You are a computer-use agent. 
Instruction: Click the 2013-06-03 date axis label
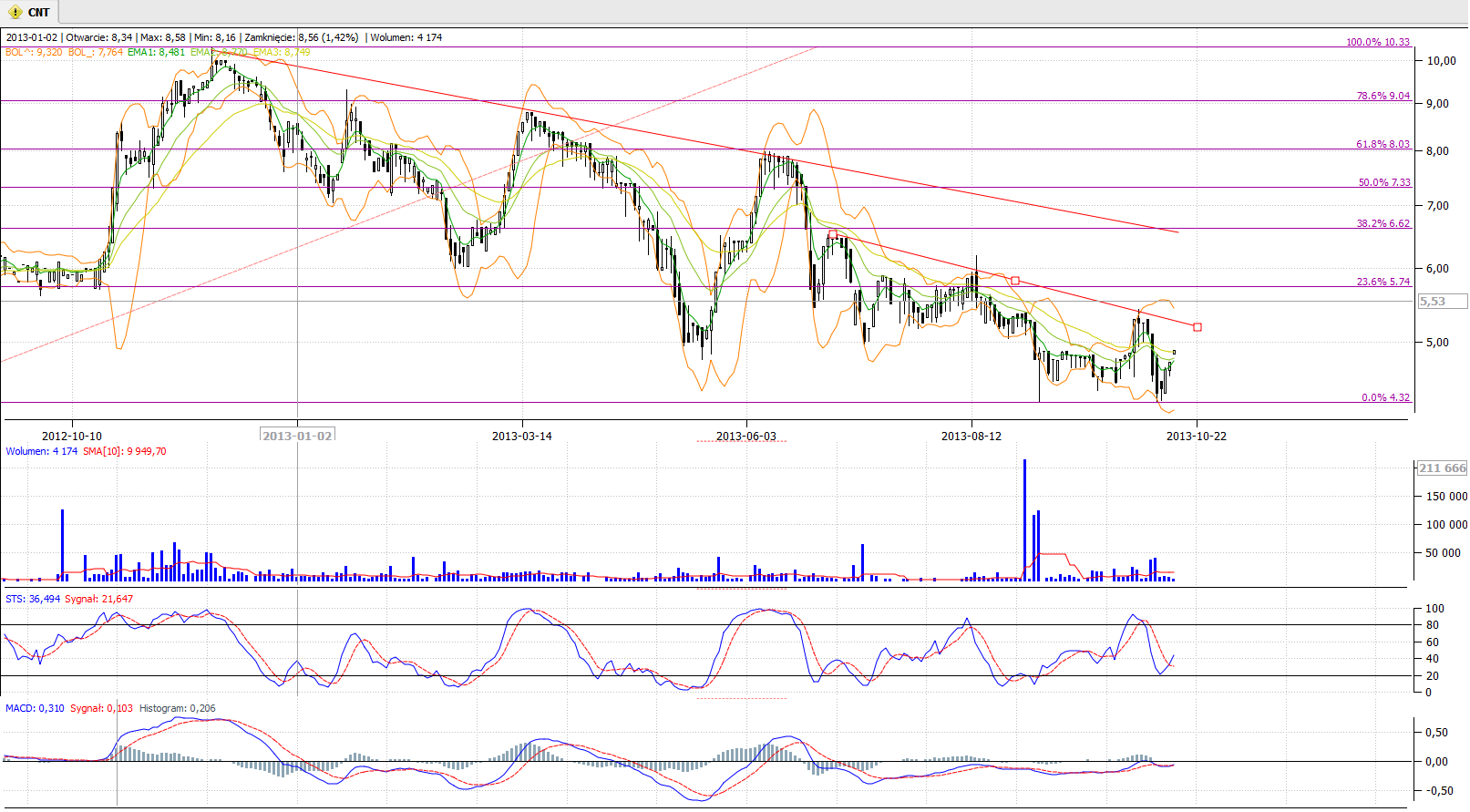tap(746, 436)
